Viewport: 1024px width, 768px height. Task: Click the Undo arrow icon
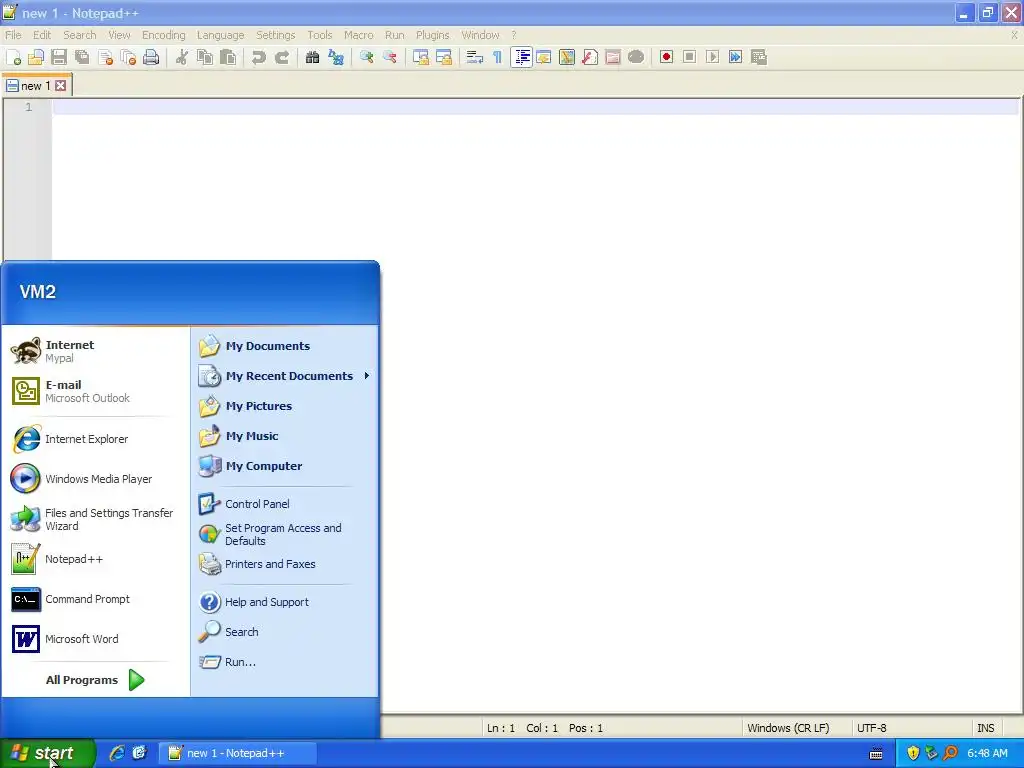click(x=259, y=57)
